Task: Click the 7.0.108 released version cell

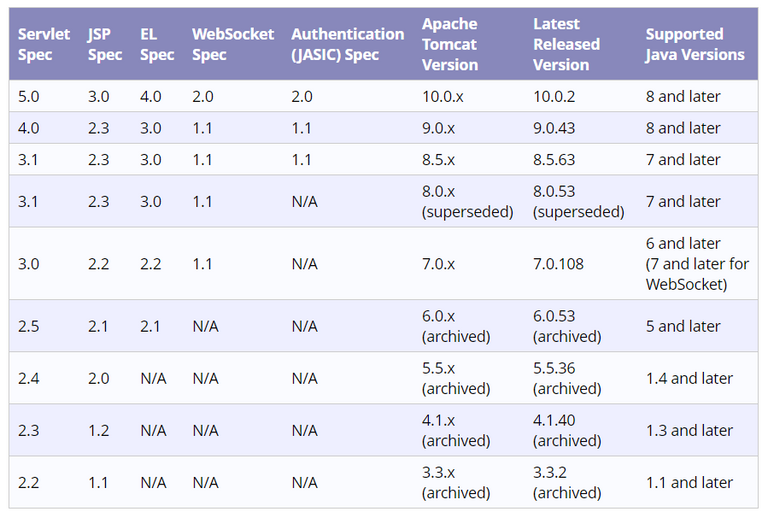Action: click(x=558, y=264)
